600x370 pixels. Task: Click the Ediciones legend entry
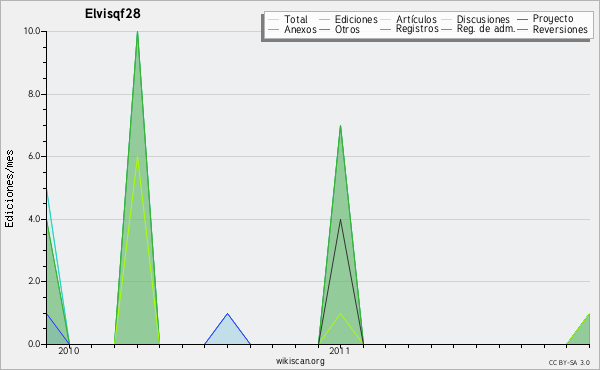click(x=348, y=19)
